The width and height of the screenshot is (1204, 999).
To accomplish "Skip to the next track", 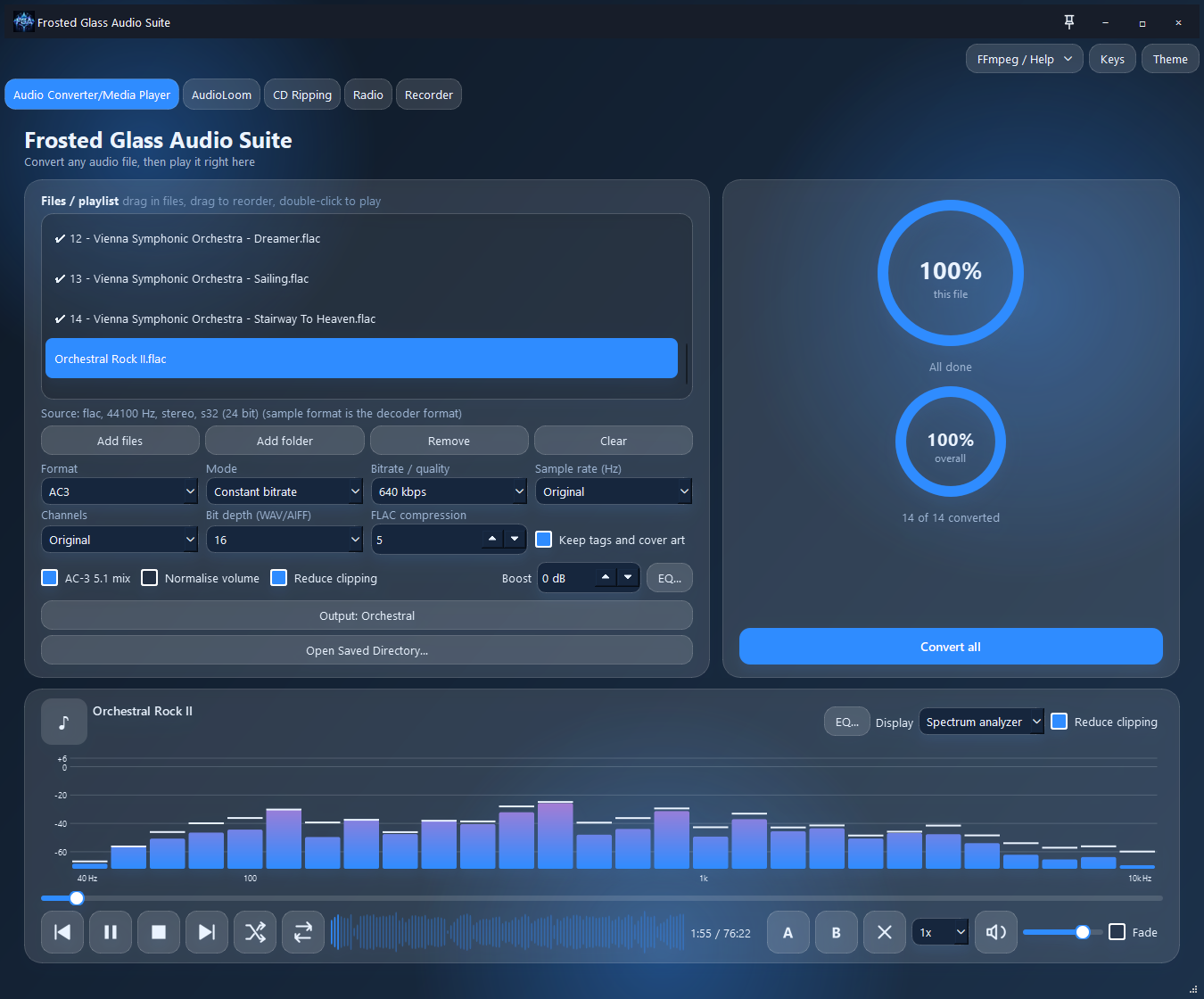I will pyautogui.click(x=207, y=932).
